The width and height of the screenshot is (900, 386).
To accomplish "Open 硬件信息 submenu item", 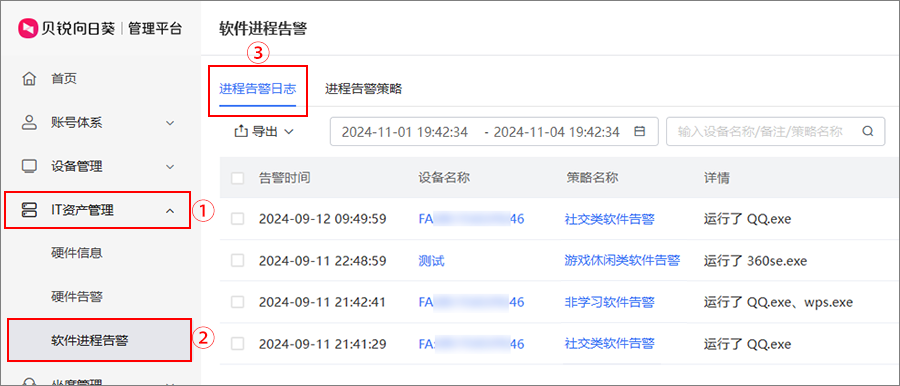I will click(x=77, y=253).
